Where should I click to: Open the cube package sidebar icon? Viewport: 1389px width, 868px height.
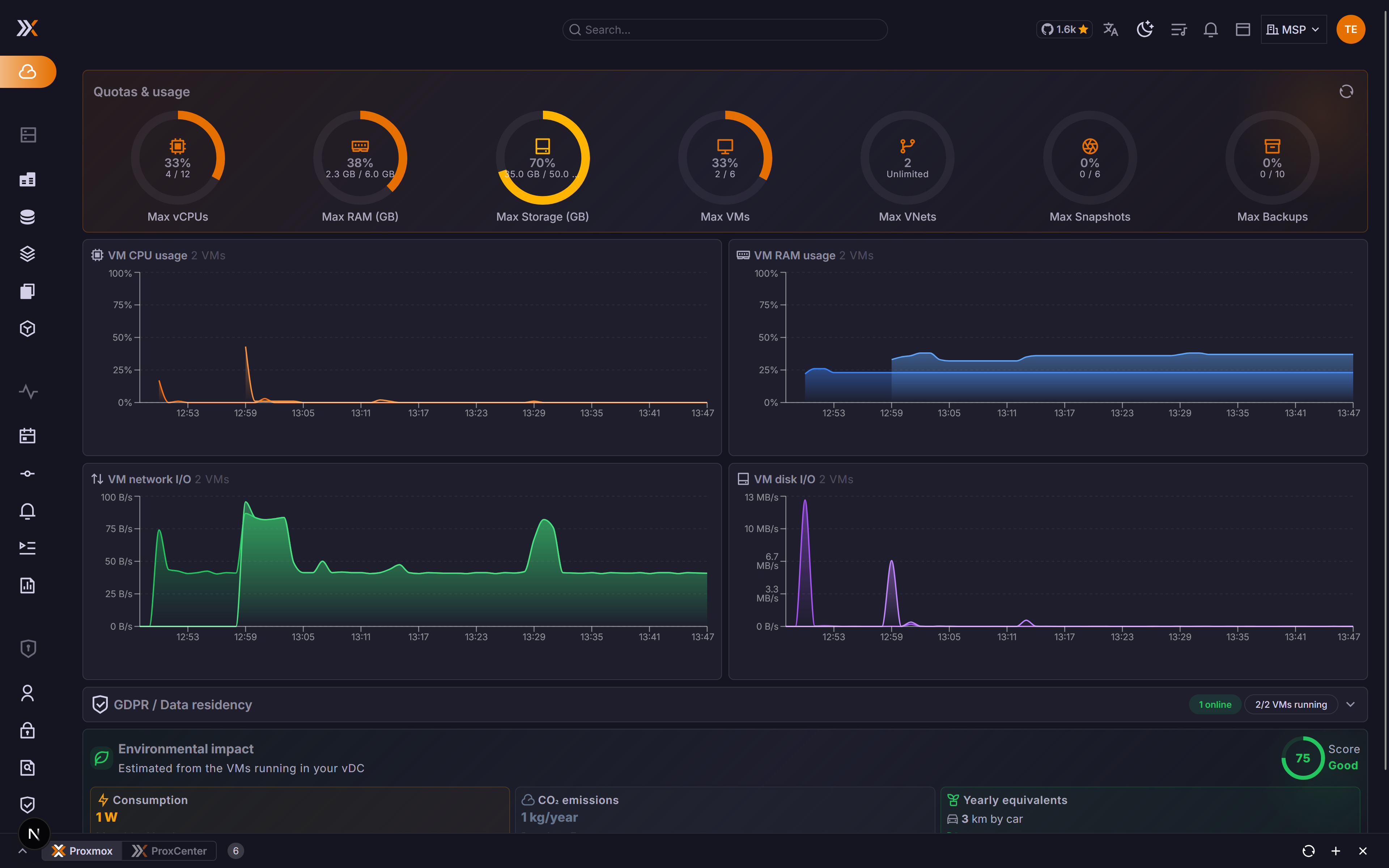click(x=27, y=329)
